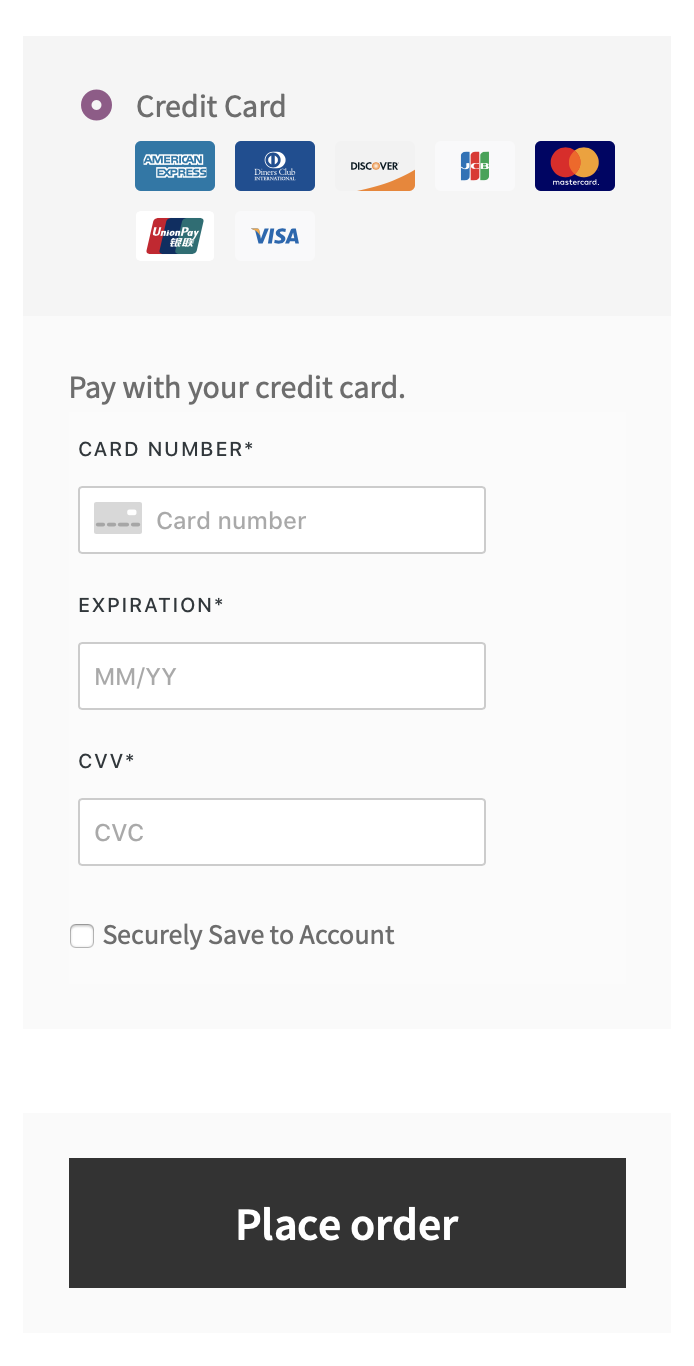Click the "Securely Save to Account" label text

coord(249,935)
